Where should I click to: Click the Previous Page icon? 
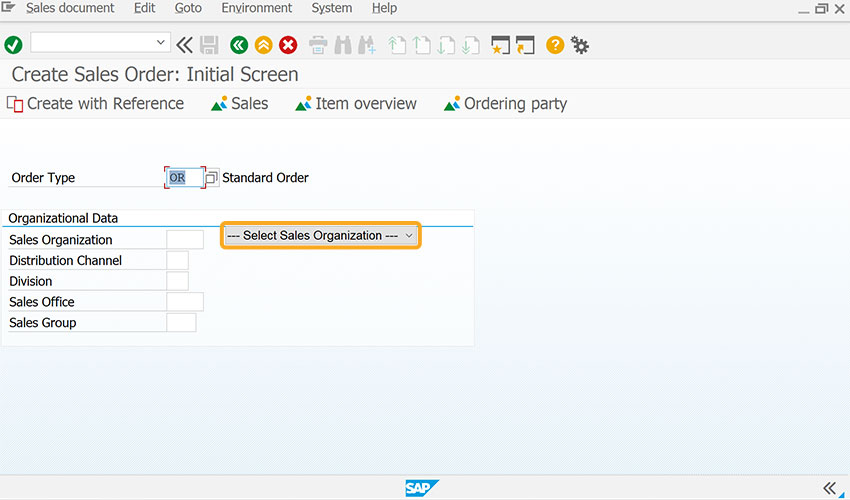pos(422,45)
